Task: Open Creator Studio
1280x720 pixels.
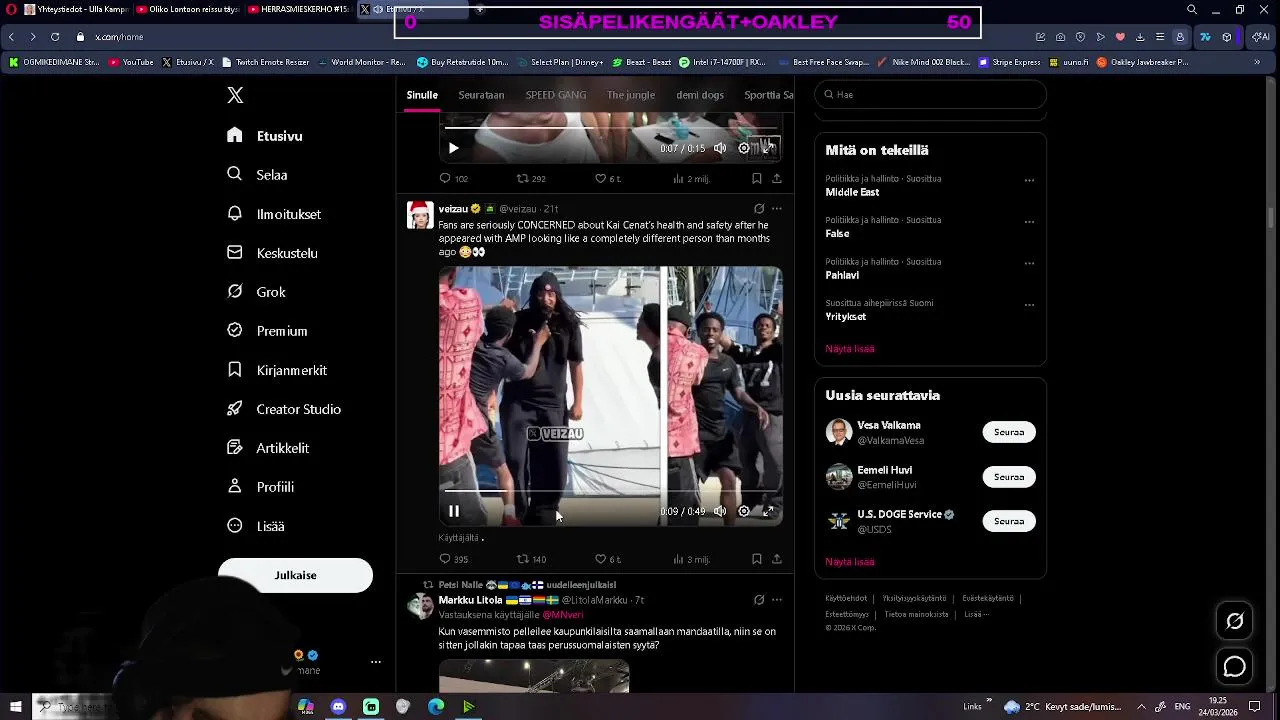Action: pos(284,409)
